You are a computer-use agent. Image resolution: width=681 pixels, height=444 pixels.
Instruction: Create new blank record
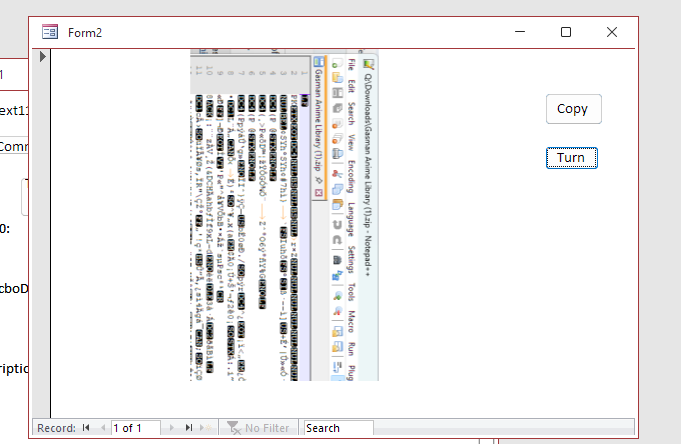point(205,428)
